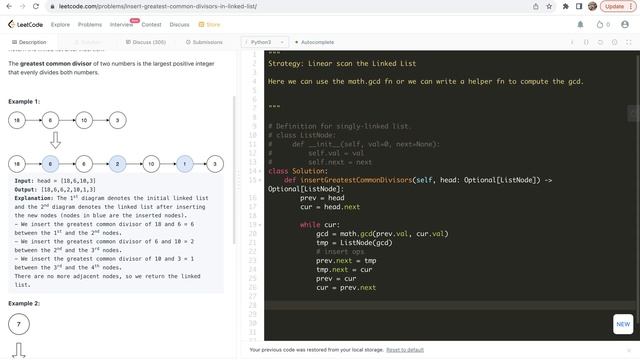The width and height of the screenshot is (640, 360).
Task: Toggle fullscreen editor icon
Action: coord(629,42)
